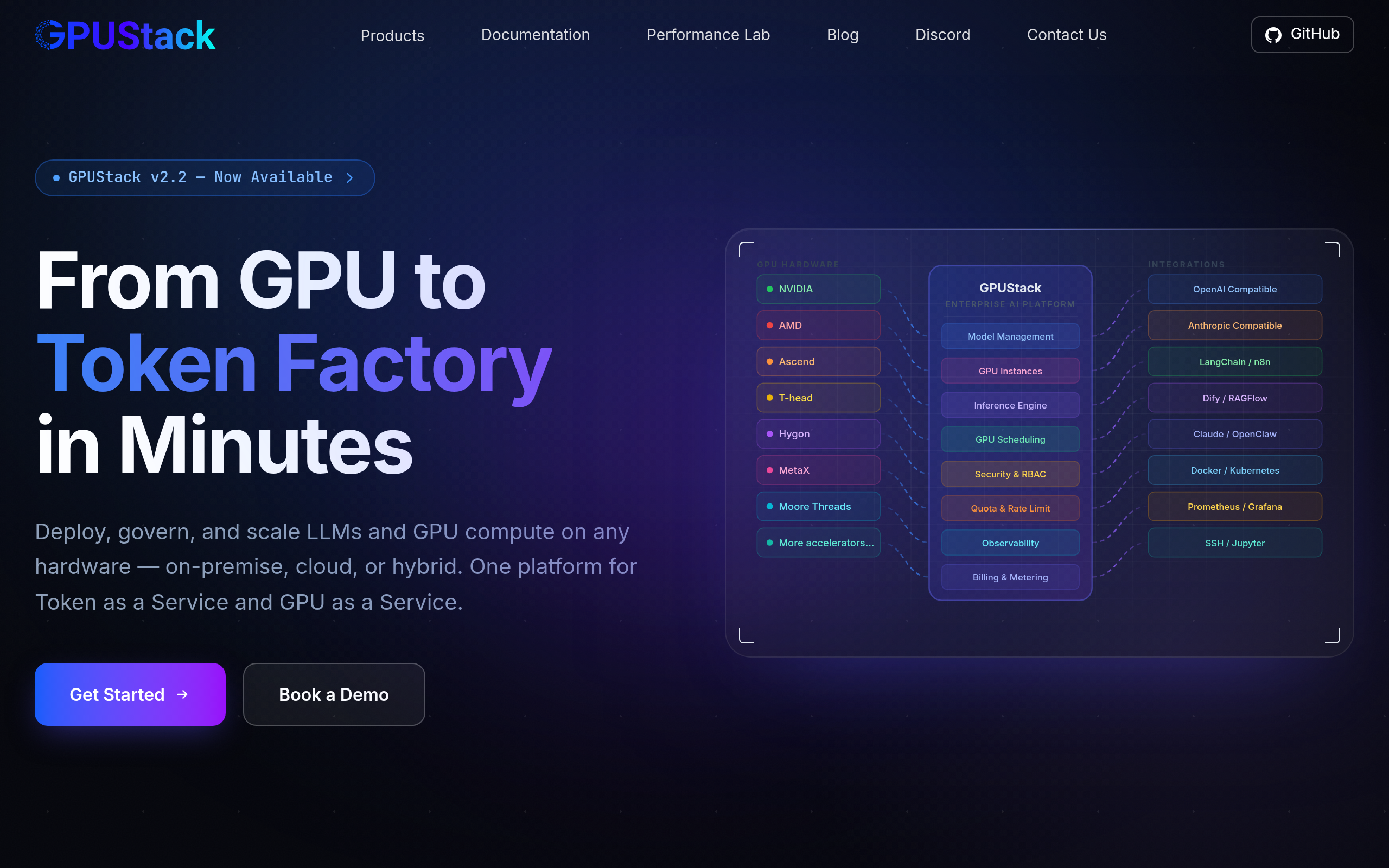This screenshot has height=868, width=1389.
Task: Select the AMD hardware chip
Action: pyautogui.click(x=818, y=325)
